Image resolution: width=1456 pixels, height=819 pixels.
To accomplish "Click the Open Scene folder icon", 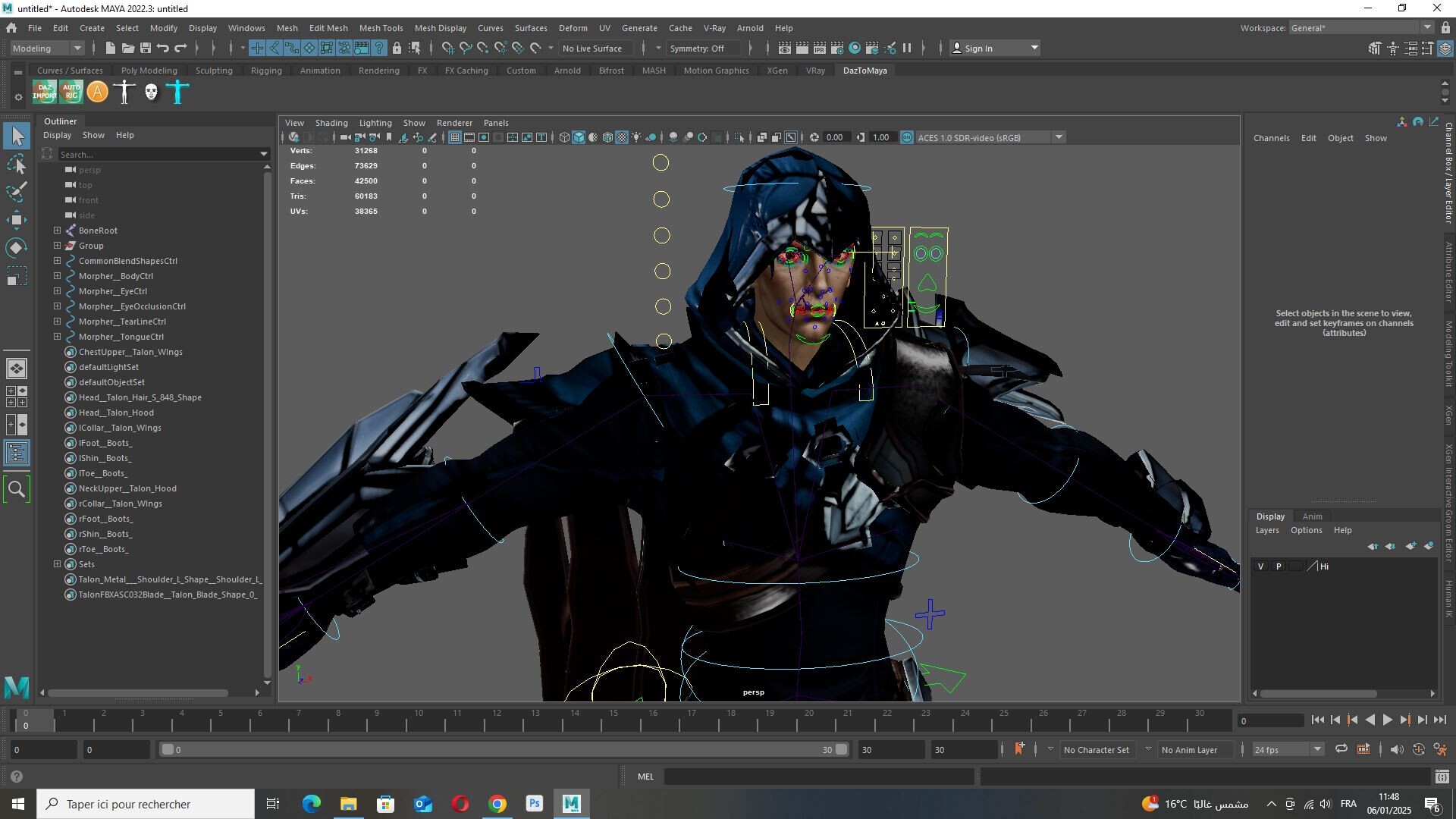I will 128,49.
